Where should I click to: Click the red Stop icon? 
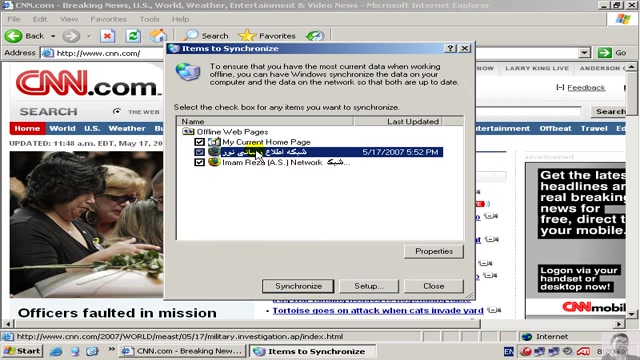pos(107,36)
